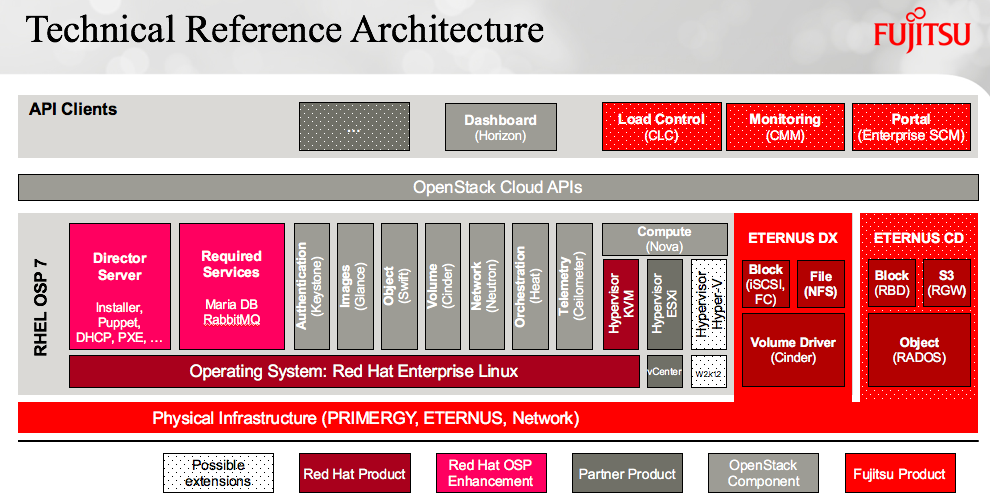This screenshot has width=990, height=499.
Task: Select the Hypervisor KVM block
Action: click(620, 304)
